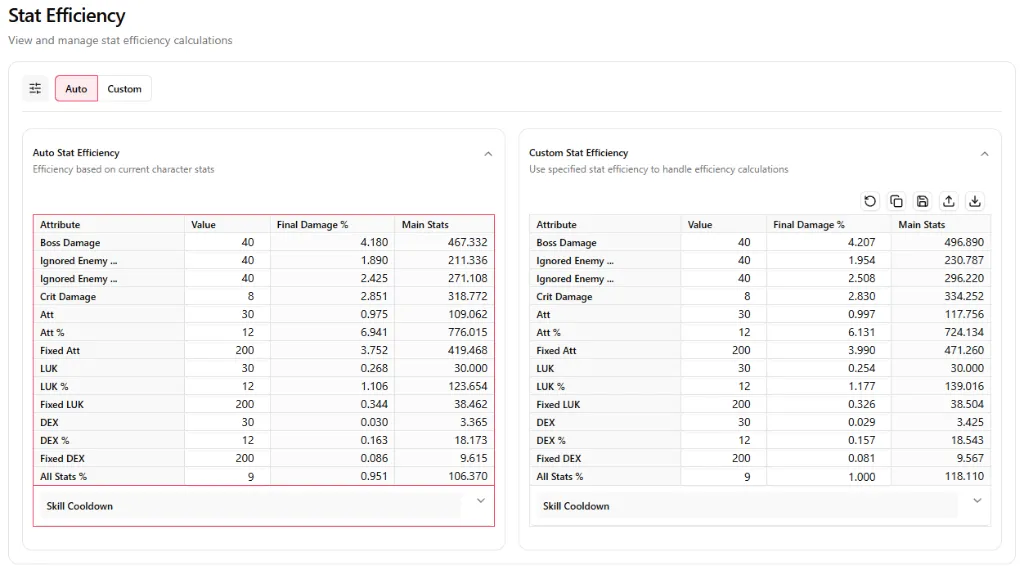This screenshot has width=1024, height=570.
Task: Click the Stat Efficiency page heading
Action: pos(67,16)
